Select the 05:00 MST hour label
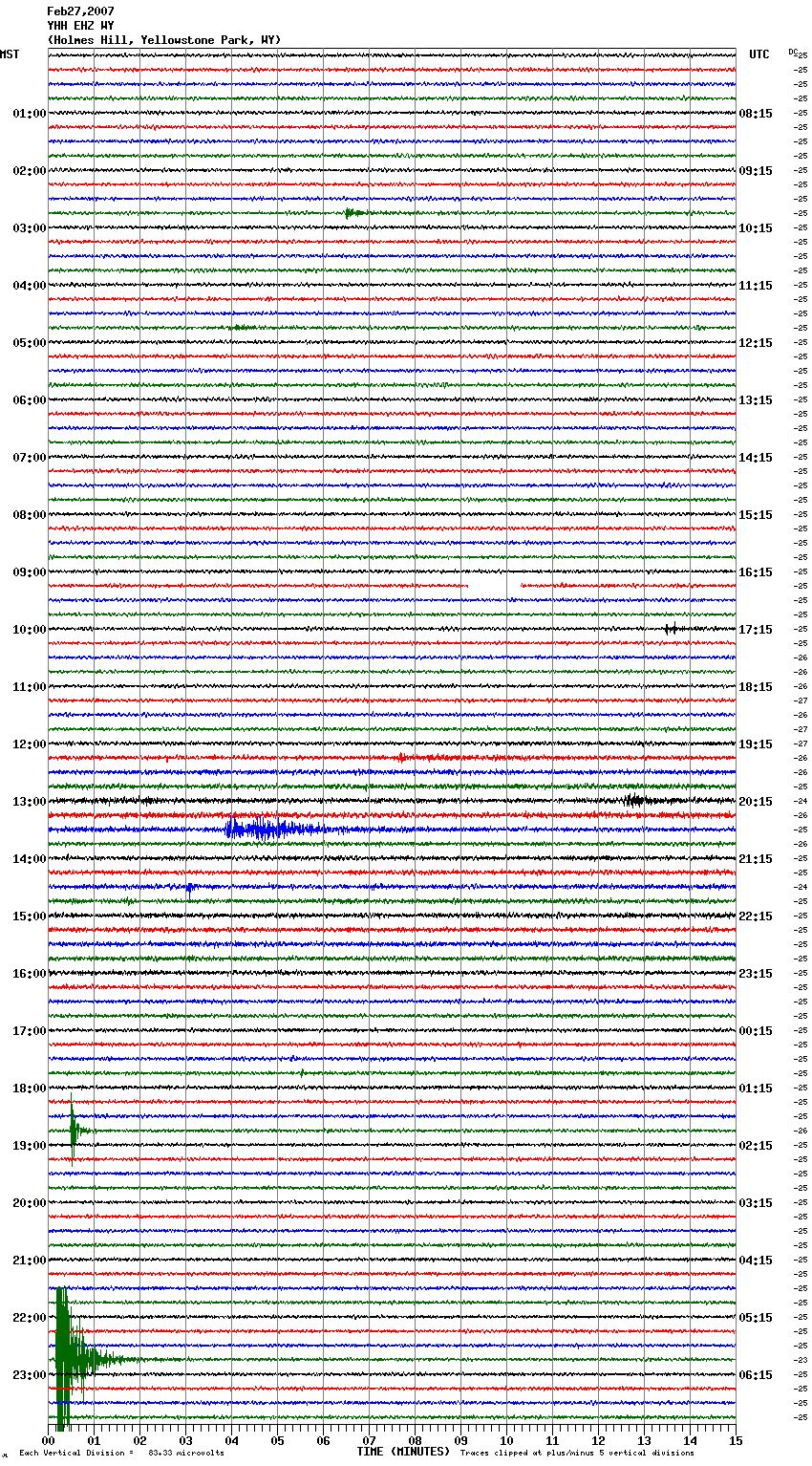 coord(30,343)
